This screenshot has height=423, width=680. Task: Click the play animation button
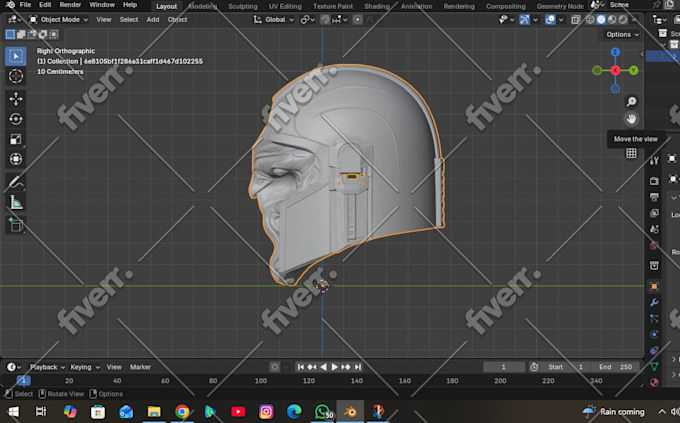click(x=334, y=367)
